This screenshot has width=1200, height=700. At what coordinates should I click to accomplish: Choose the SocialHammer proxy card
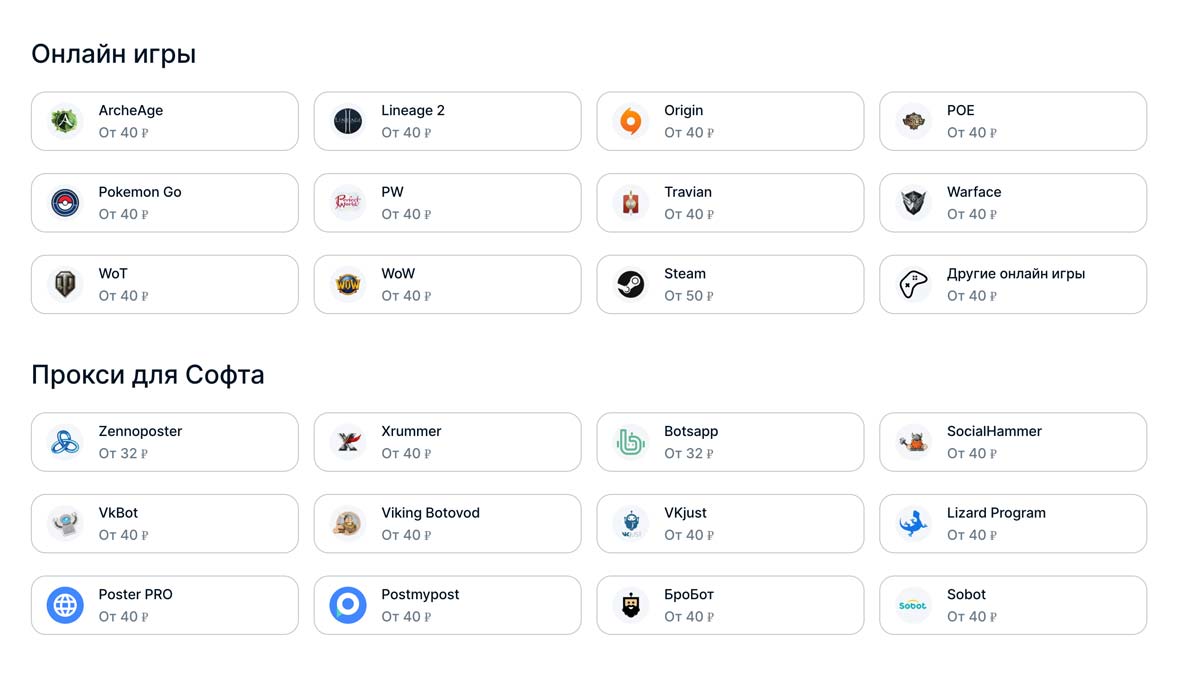[x=1013, y=442]
